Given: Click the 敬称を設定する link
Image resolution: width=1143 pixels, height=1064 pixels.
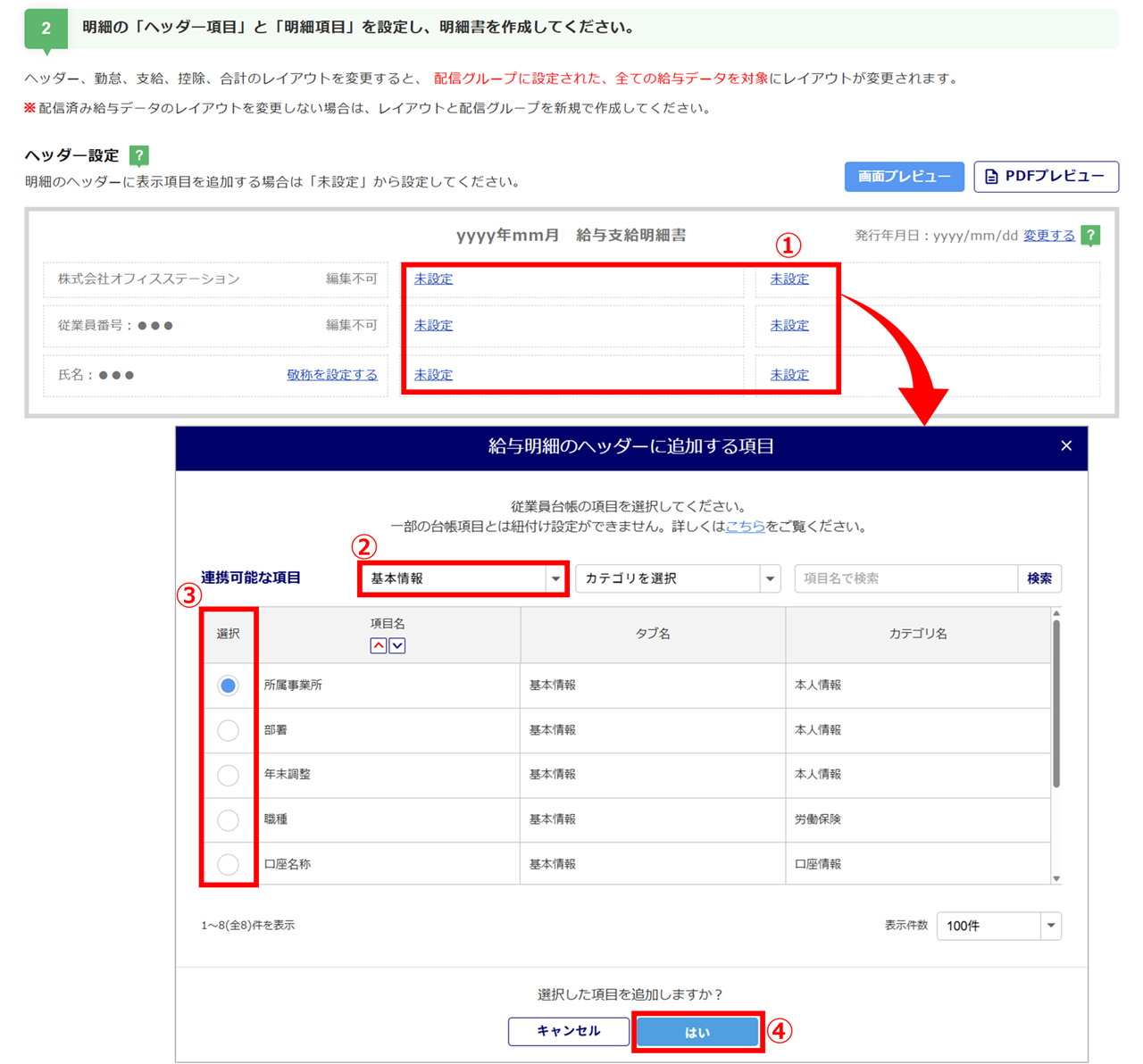Looking at the screenshot, I should click(x=331, y=375).
